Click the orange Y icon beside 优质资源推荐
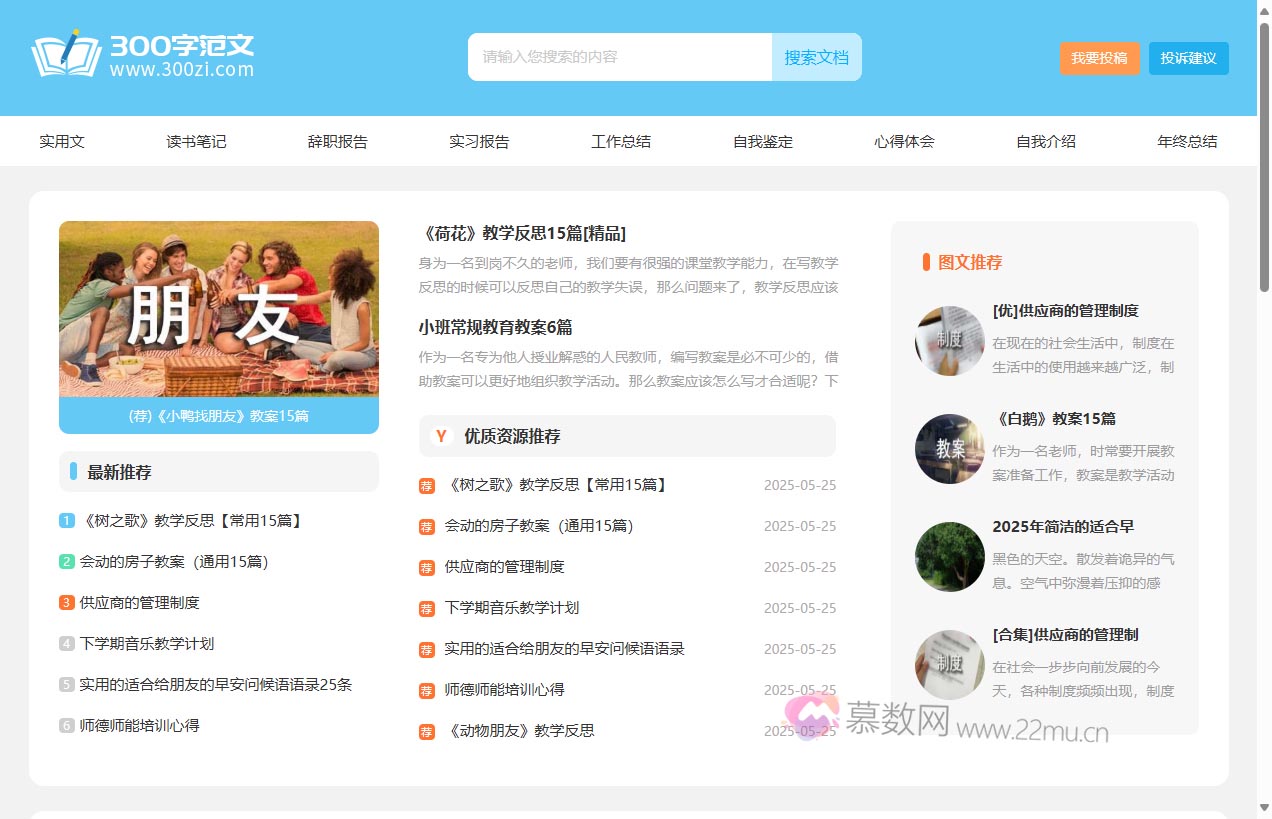This screenshot has width=1272, height=819. pyautogui.click(x=441, y=436)
